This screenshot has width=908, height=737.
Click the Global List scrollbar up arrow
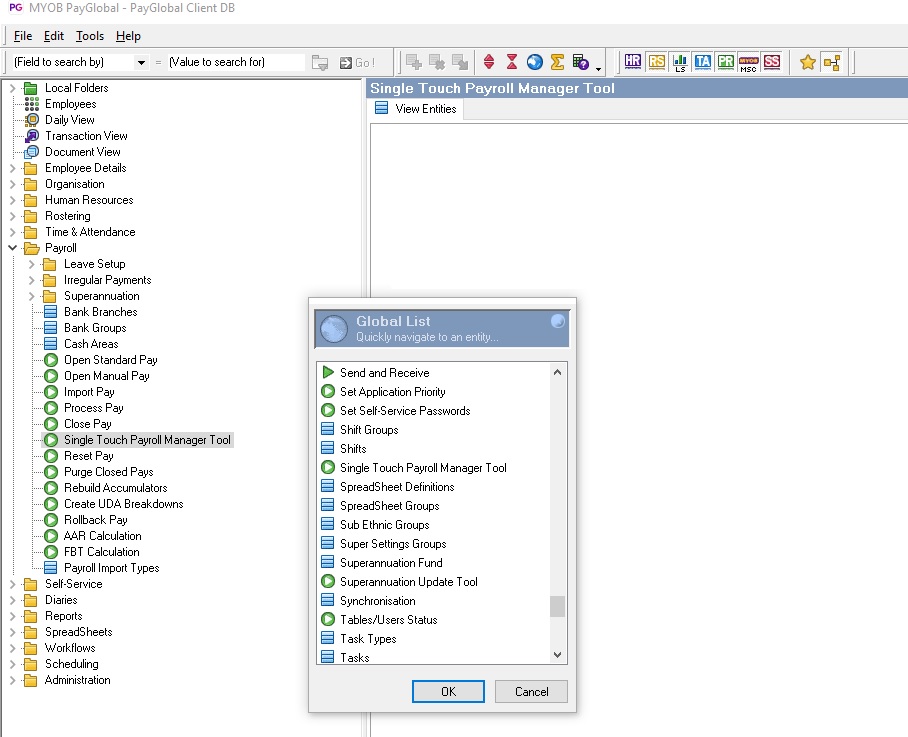pyautogui.click(x=557, y=372)
